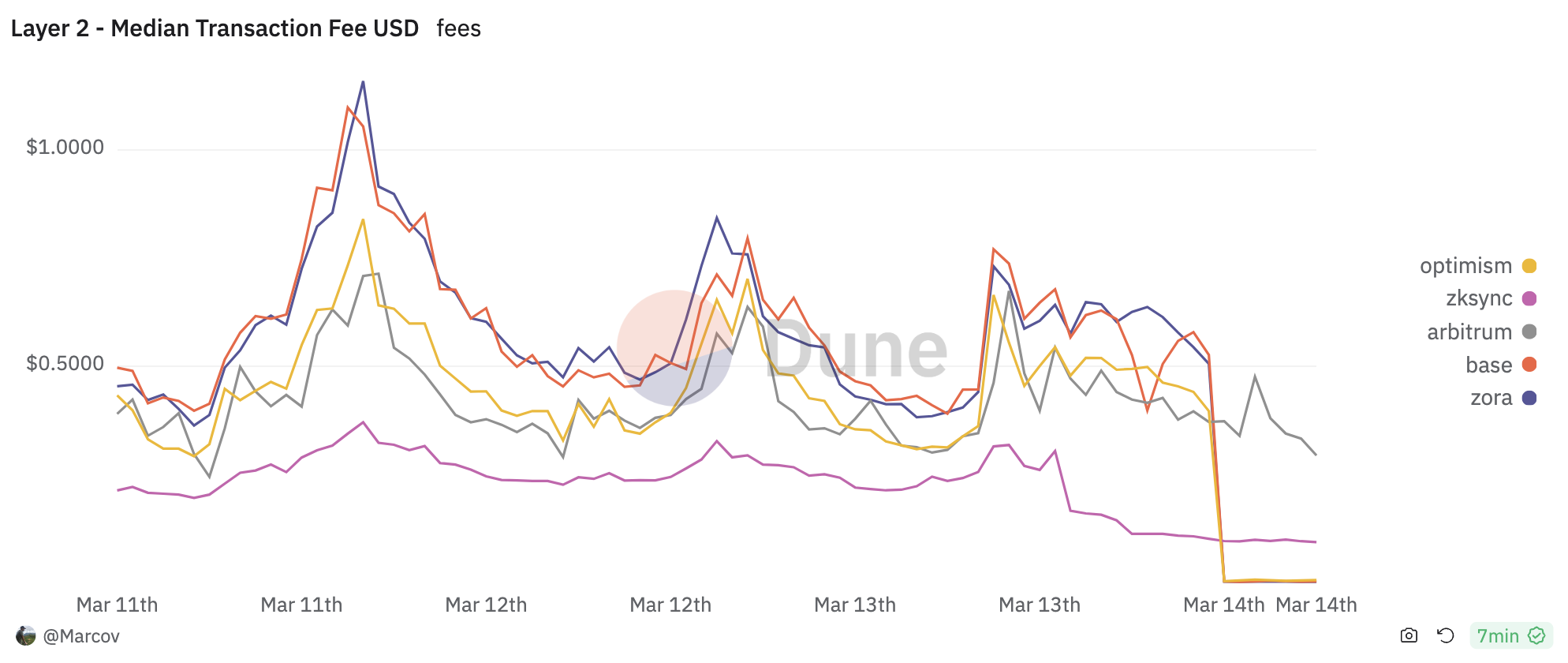This screenshot has height=663, width=1568.
Task: Click the yellow optimism legend dot
Action: 1529,266
